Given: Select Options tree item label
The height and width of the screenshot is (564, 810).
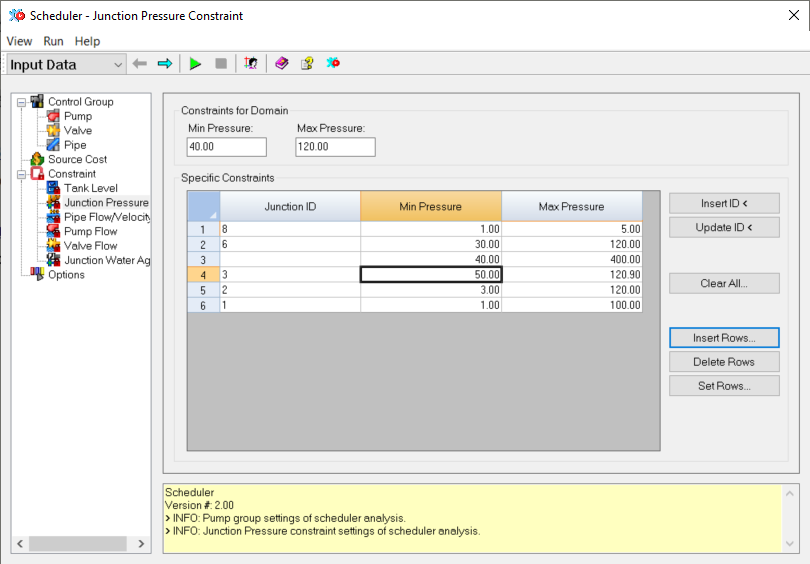Looking at the screenshot, I should tap(66, 274).
